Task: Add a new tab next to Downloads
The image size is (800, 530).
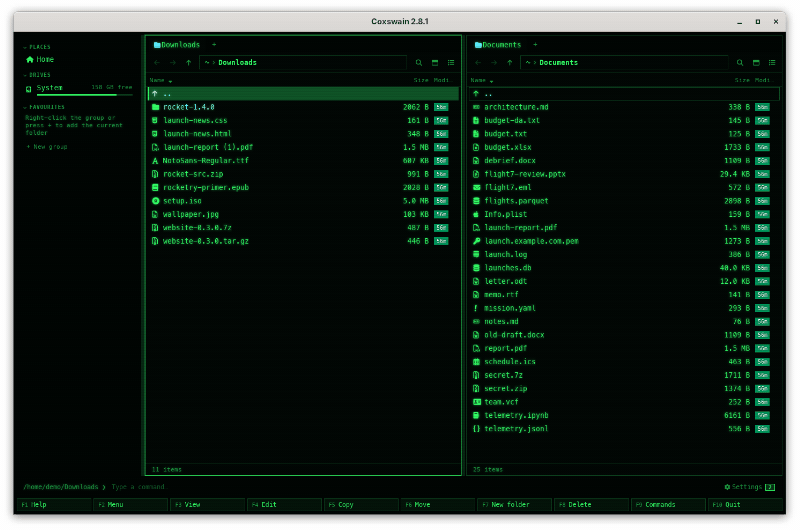Action: (214, 45)
